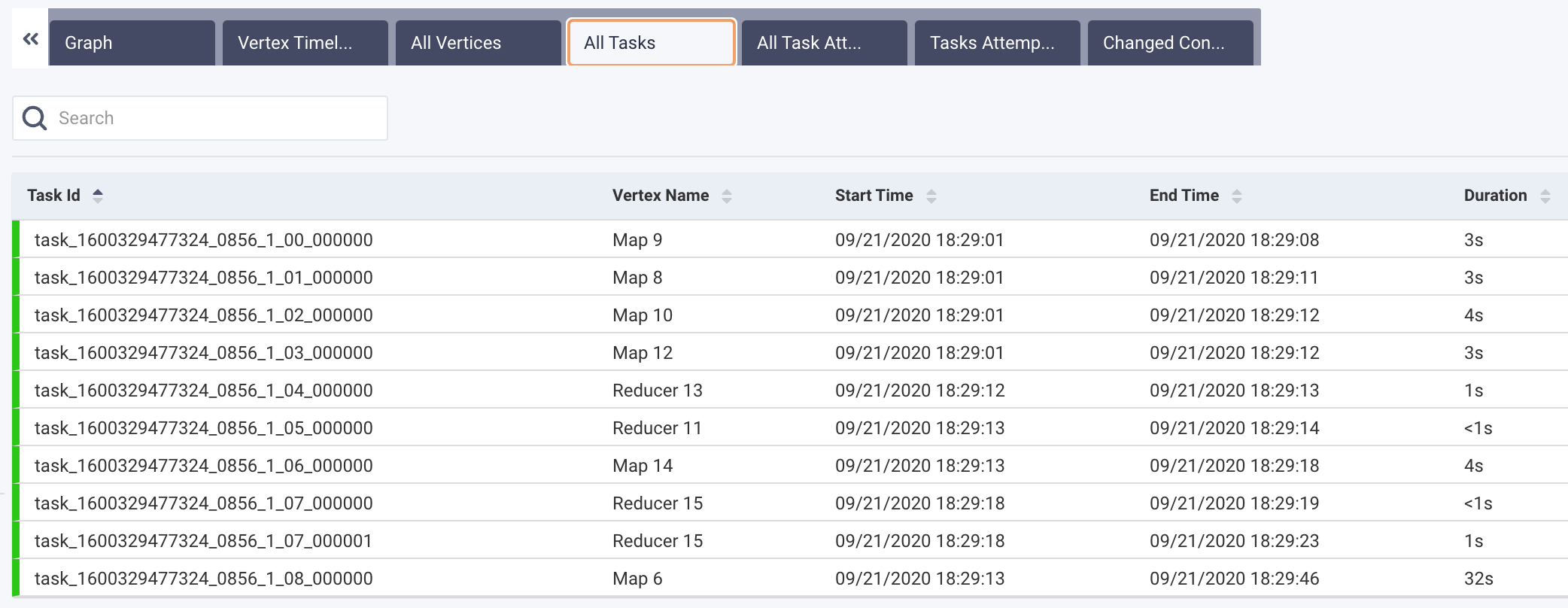Sort the Duration column
Image resolution: width=1568 pixels, height=608 pixels.
click(x=1545, y=196)
